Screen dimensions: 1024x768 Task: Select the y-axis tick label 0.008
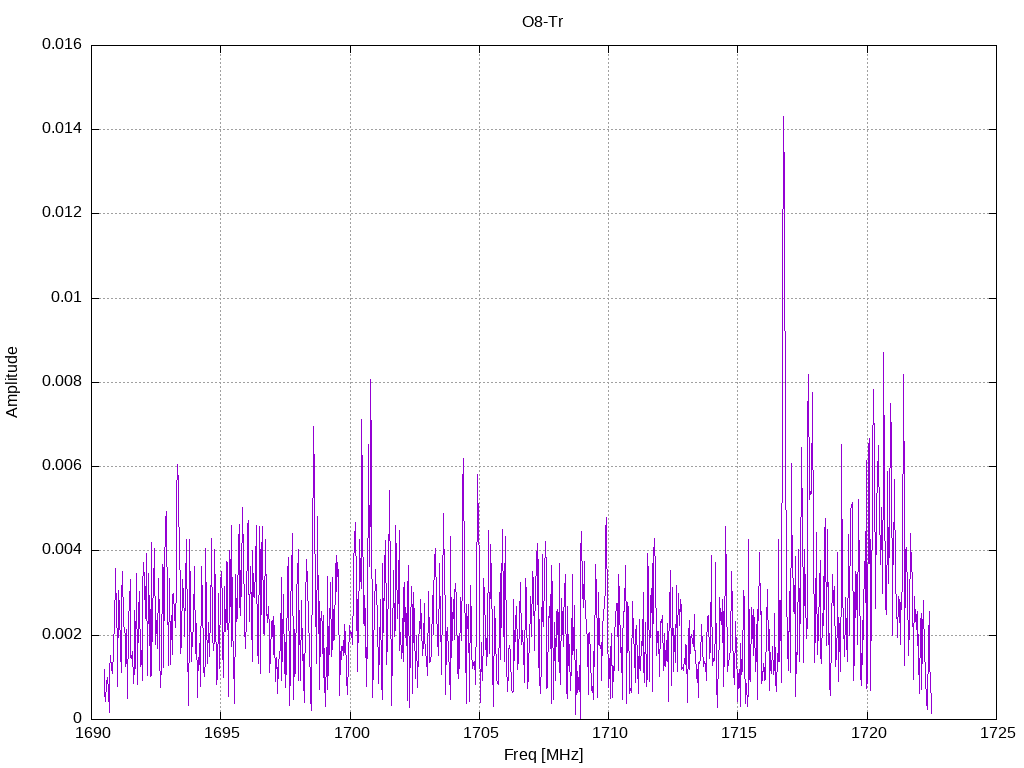(x=61, y=382)
